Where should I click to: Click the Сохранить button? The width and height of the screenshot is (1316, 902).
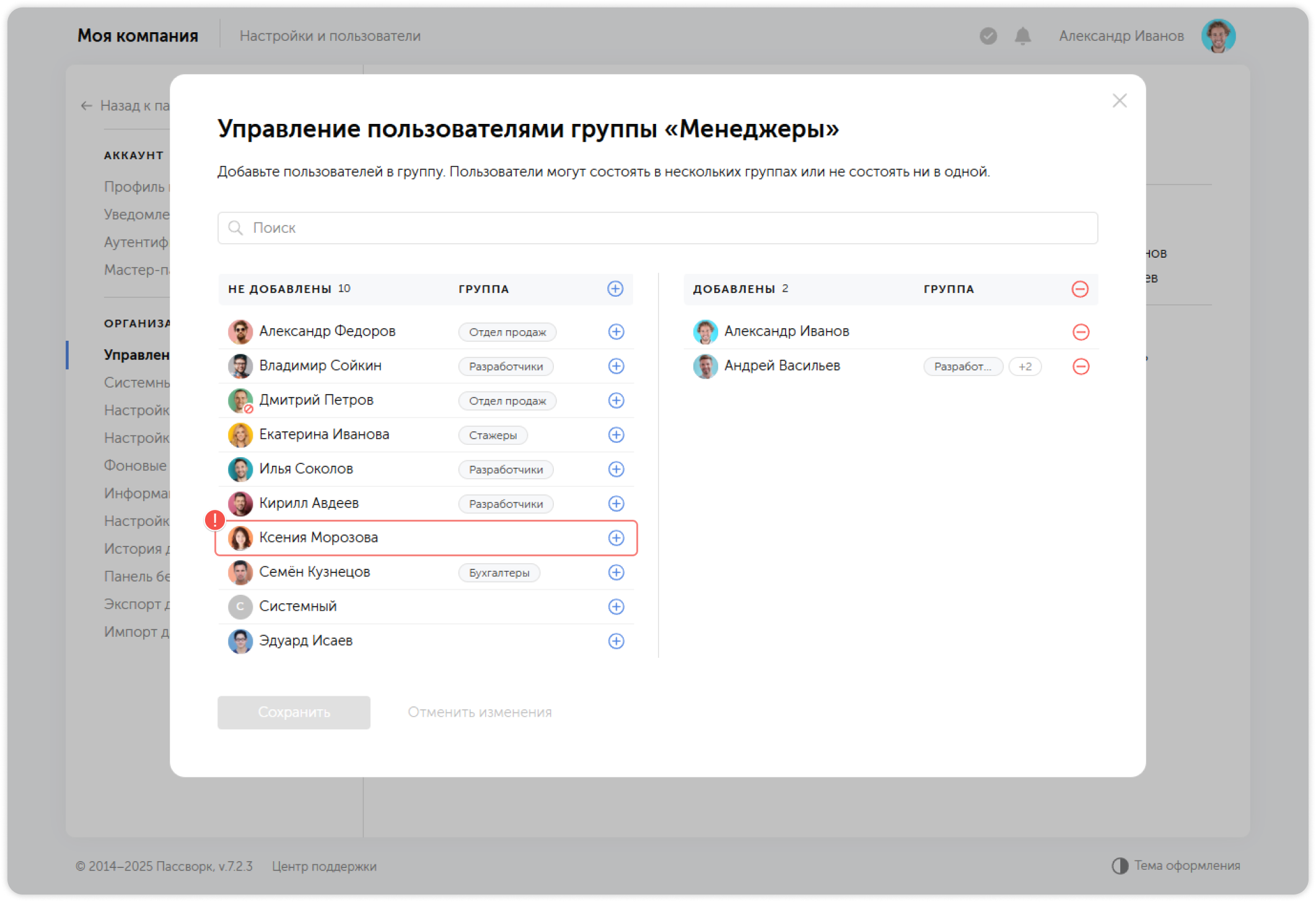[294, 712]
